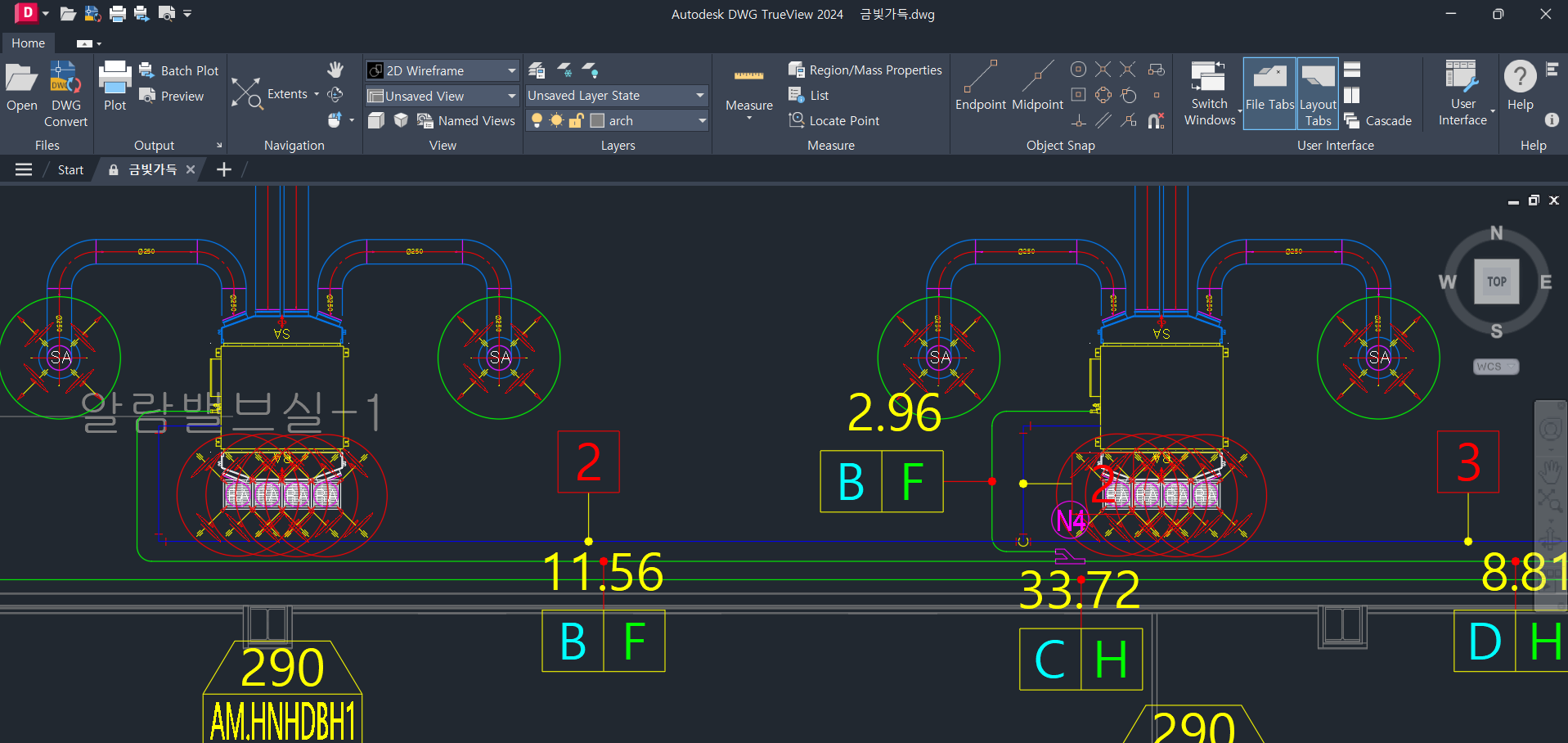
Task: Customize Quick Access Toolbar dropdown
Action: pos(187,14)
